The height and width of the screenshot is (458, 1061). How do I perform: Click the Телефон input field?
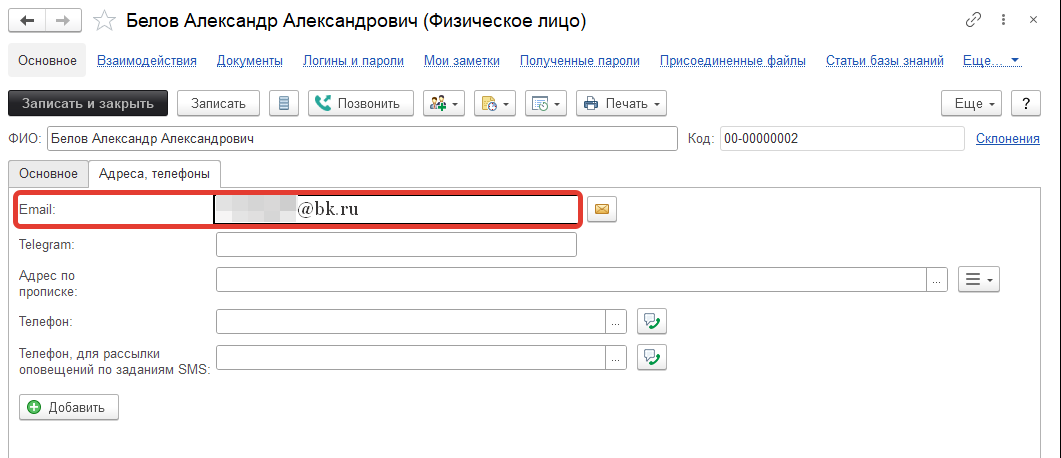[x=411, y=321]
